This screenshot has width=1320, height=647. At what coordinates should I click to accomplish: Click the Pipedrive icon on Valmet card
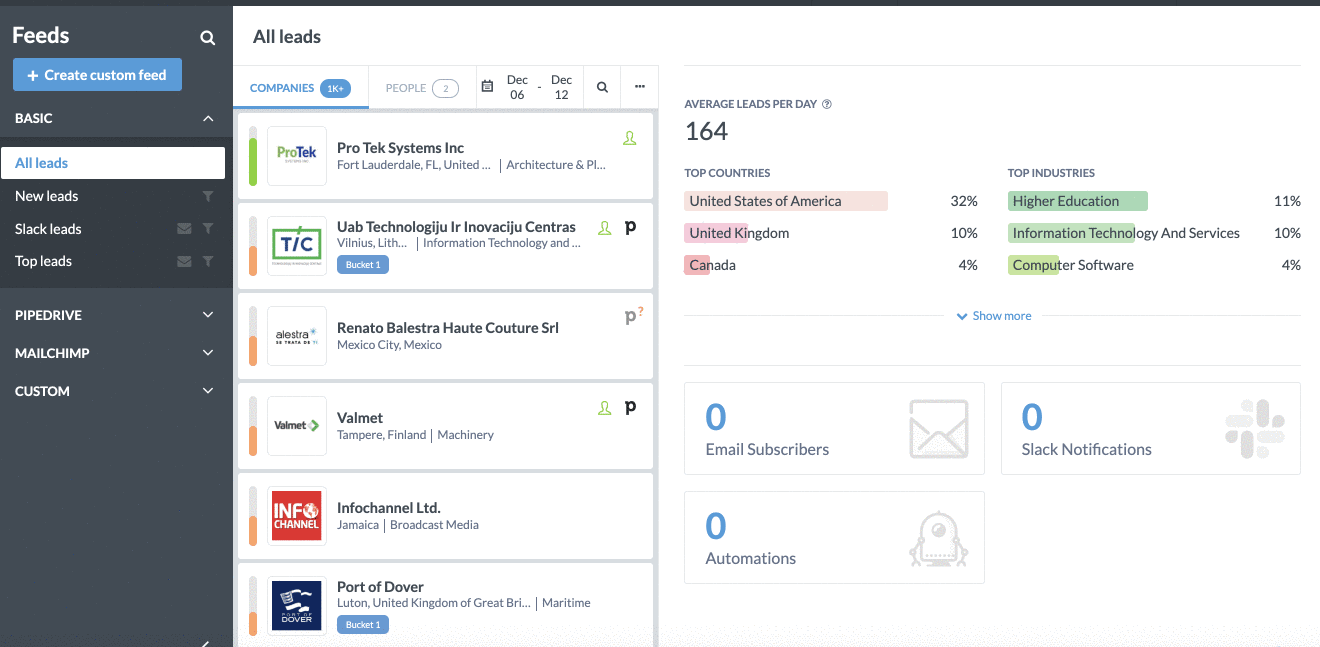[x=630, y=408]
